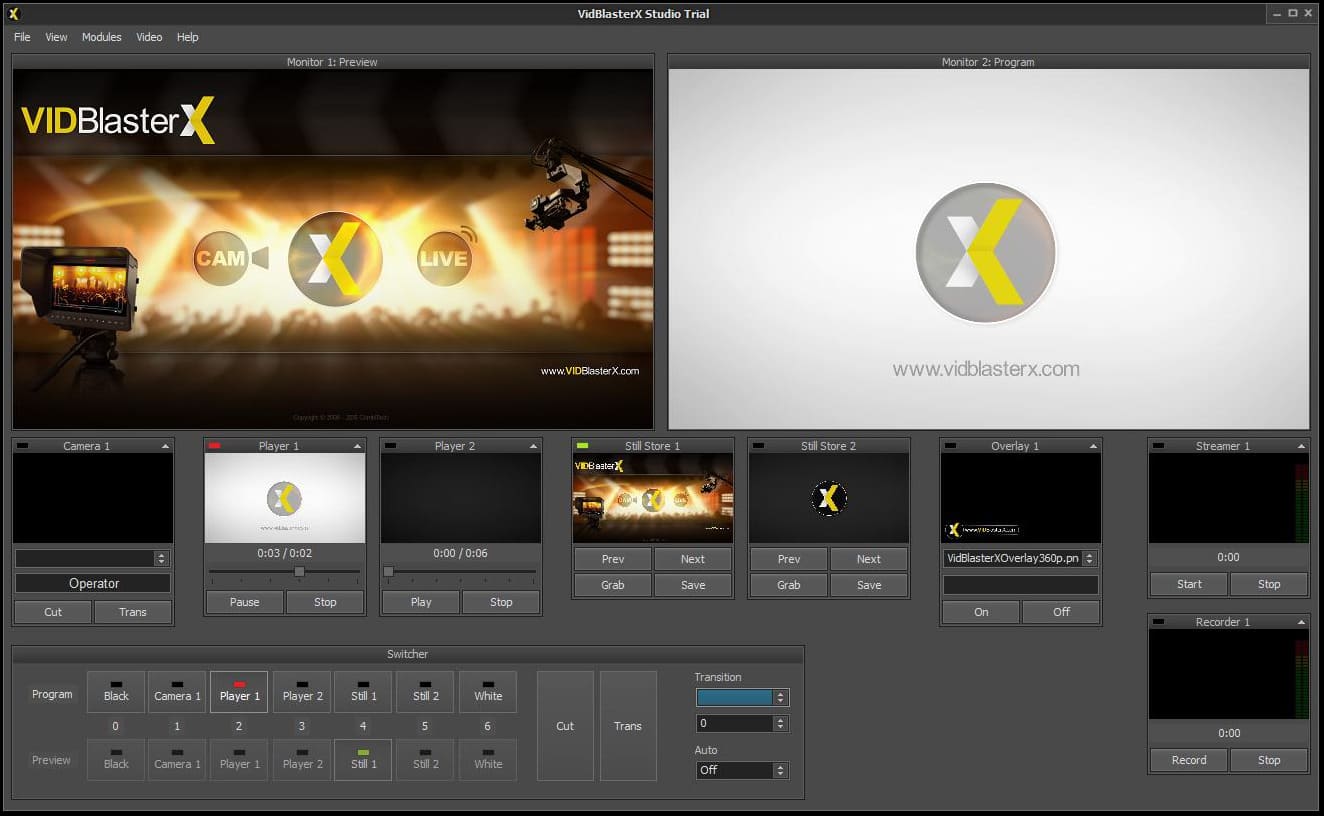Start streaming on Streamer 1
The image size is (1324, 816).
(x=1188, y=584)
